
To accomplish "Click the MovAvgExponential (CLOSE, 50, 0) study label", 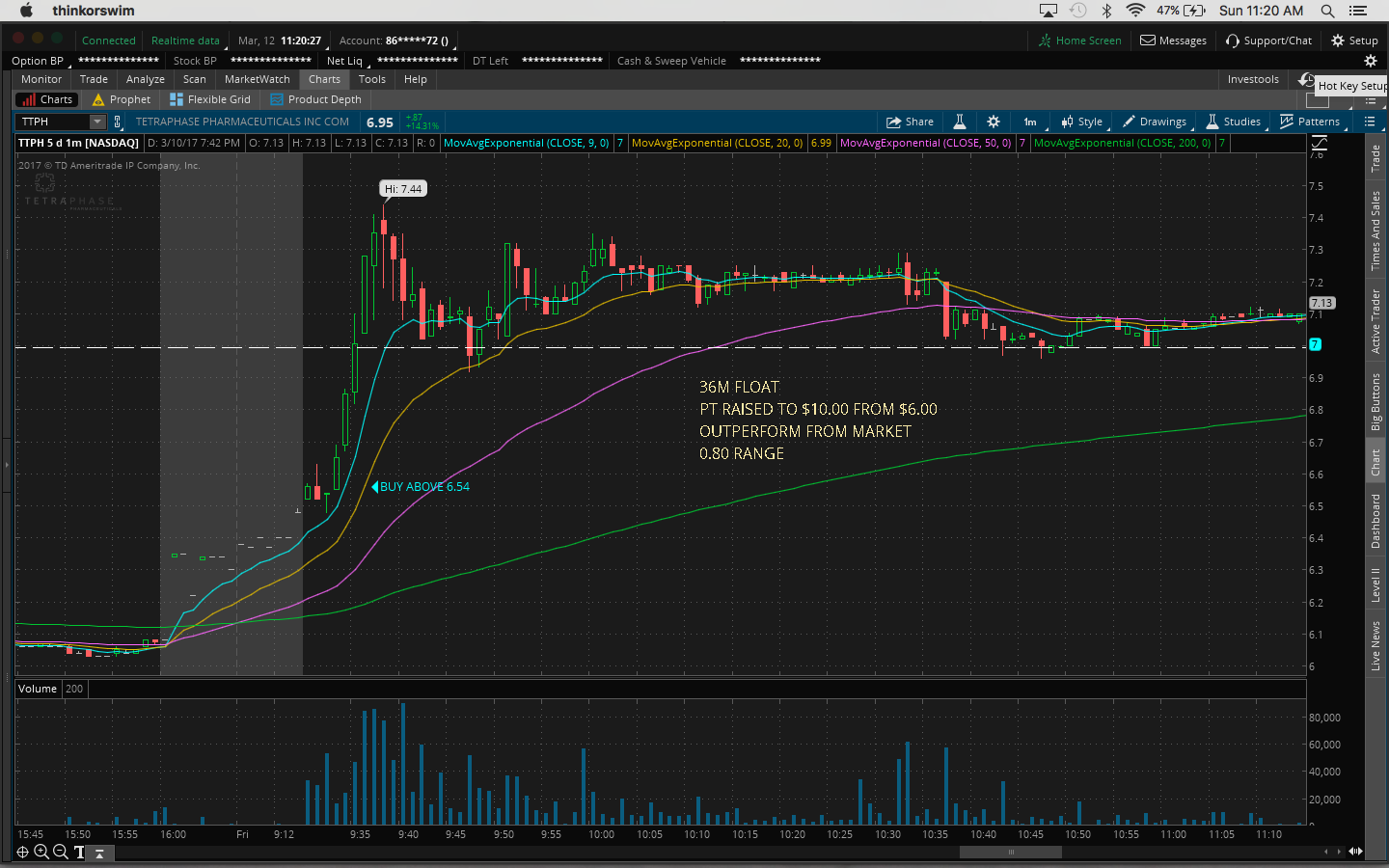I will point(926,143).
